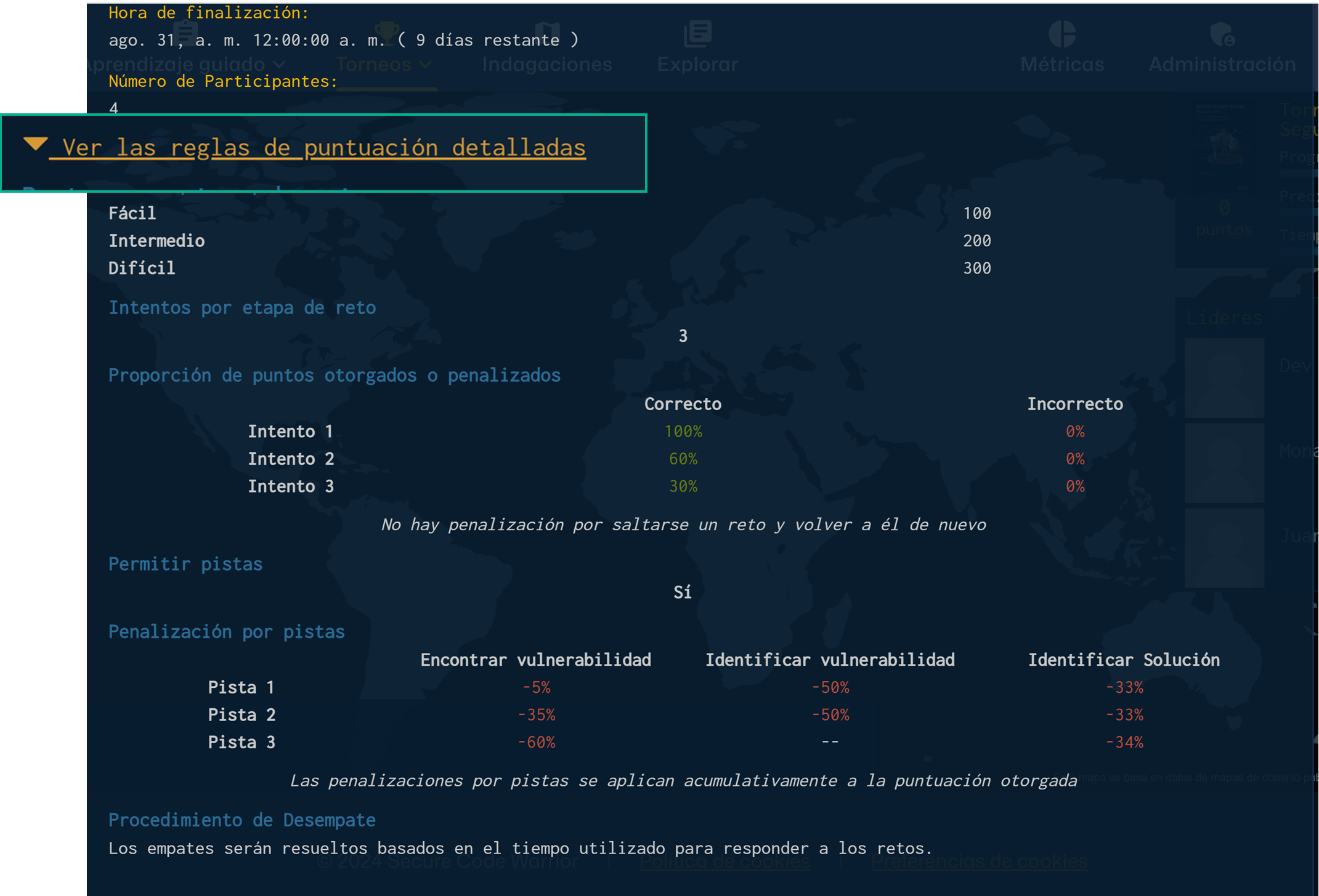Viewport: 1319px width, 896px height.
Task: Expand the Aprendizaje guiado chevron
Action: pyautogui.click(x=280, y=64)
